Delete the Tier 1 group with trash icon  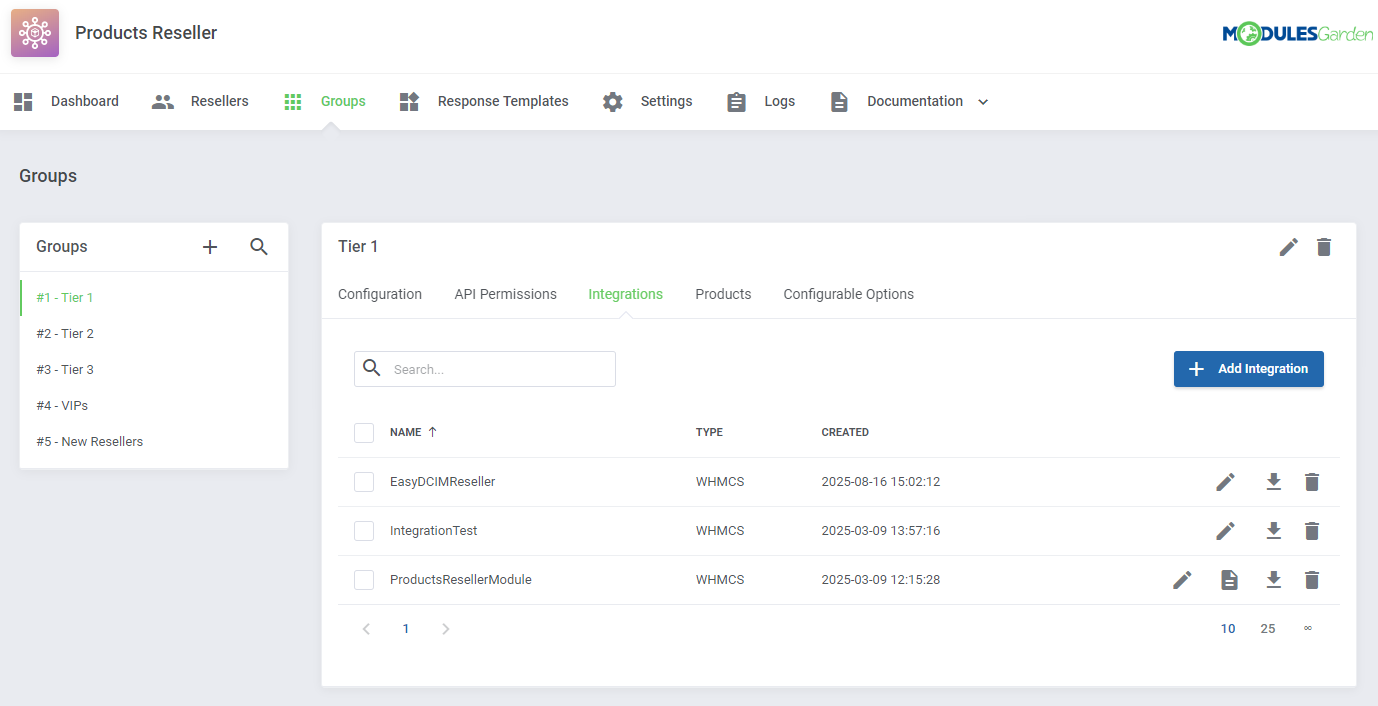1324,246
